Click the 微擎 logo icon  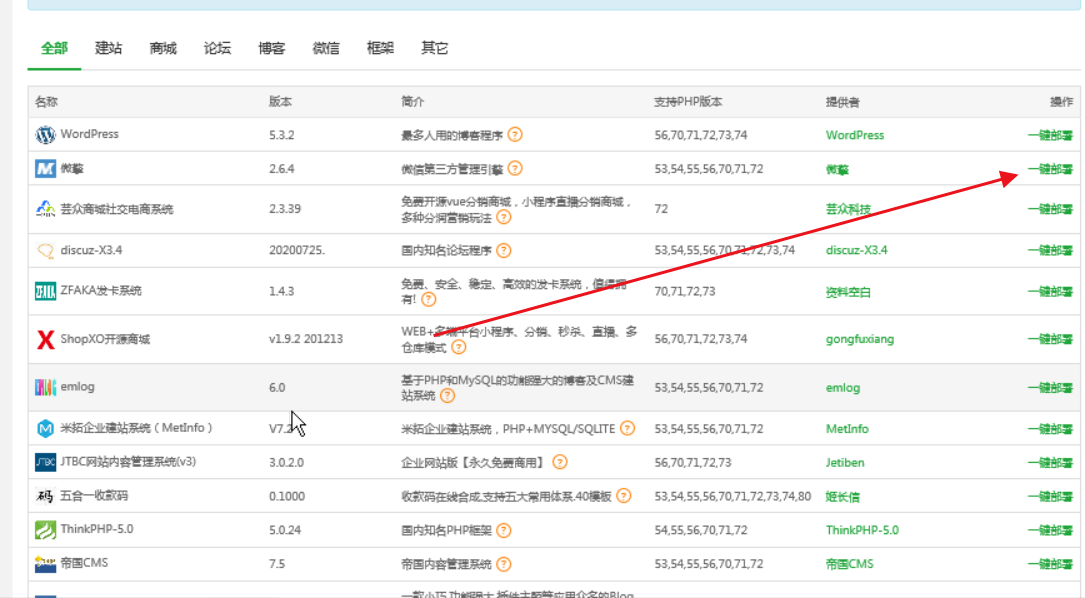pos(45,168)
